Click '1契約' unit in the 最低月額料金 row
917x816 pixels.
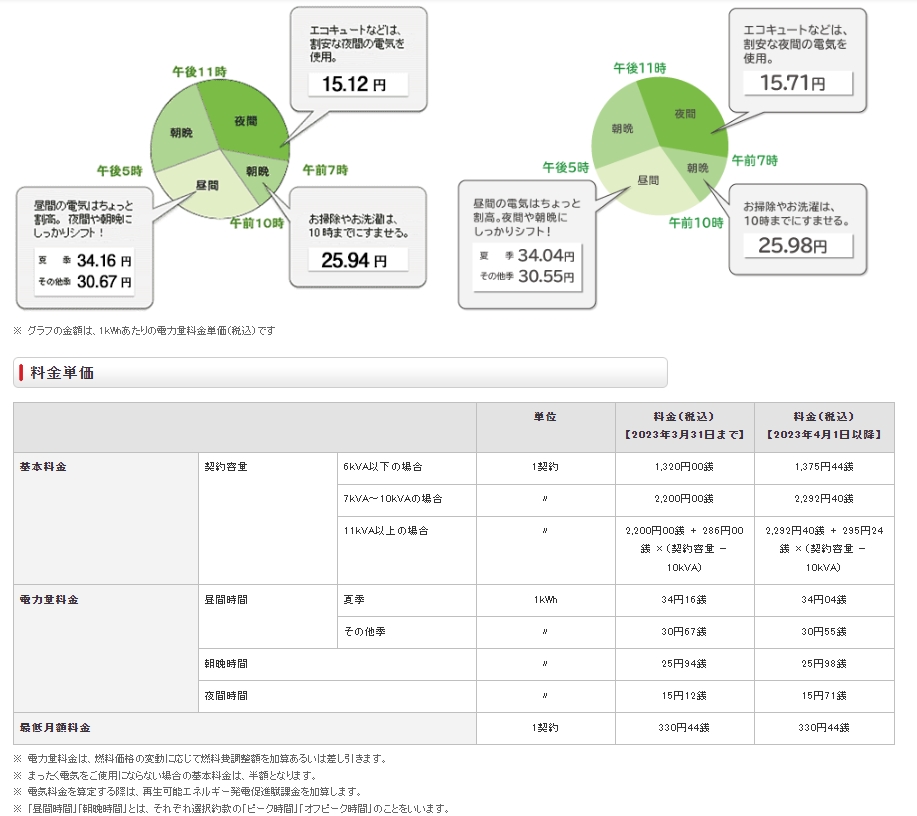point(545,728)
